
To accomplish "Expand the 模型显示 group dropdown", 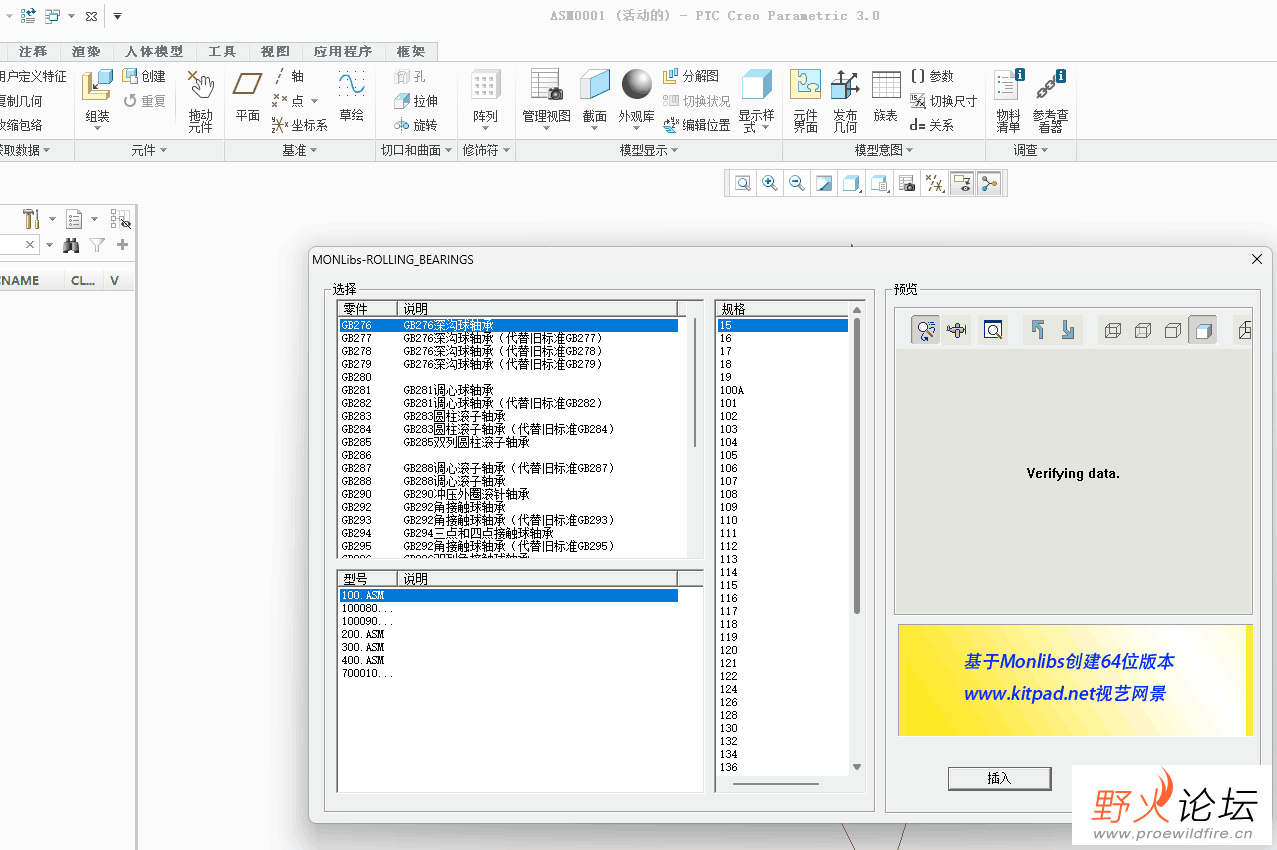I will click(648, 150).
